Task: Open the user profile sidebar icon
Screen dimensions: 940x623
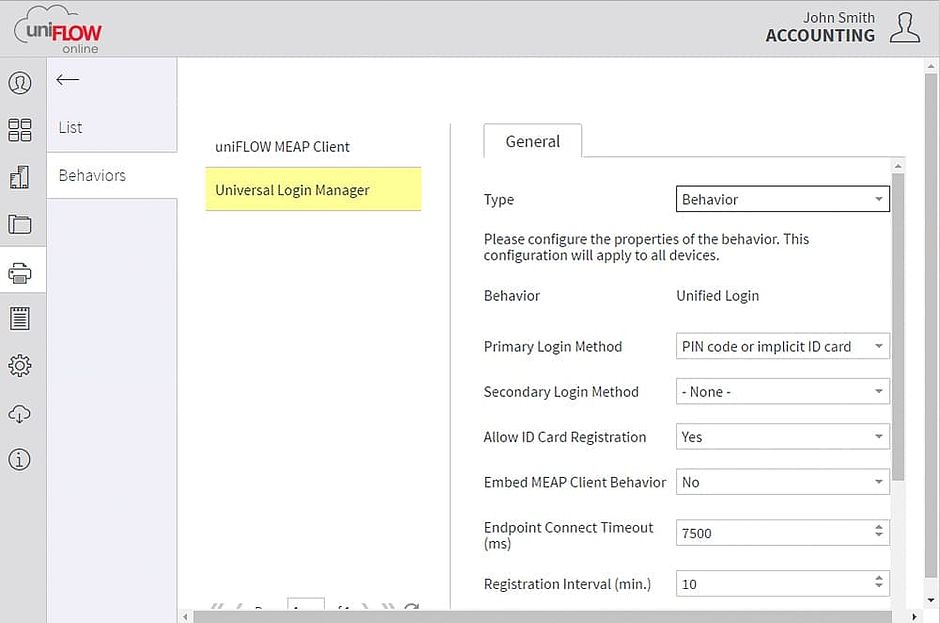Action: point(20,83)
